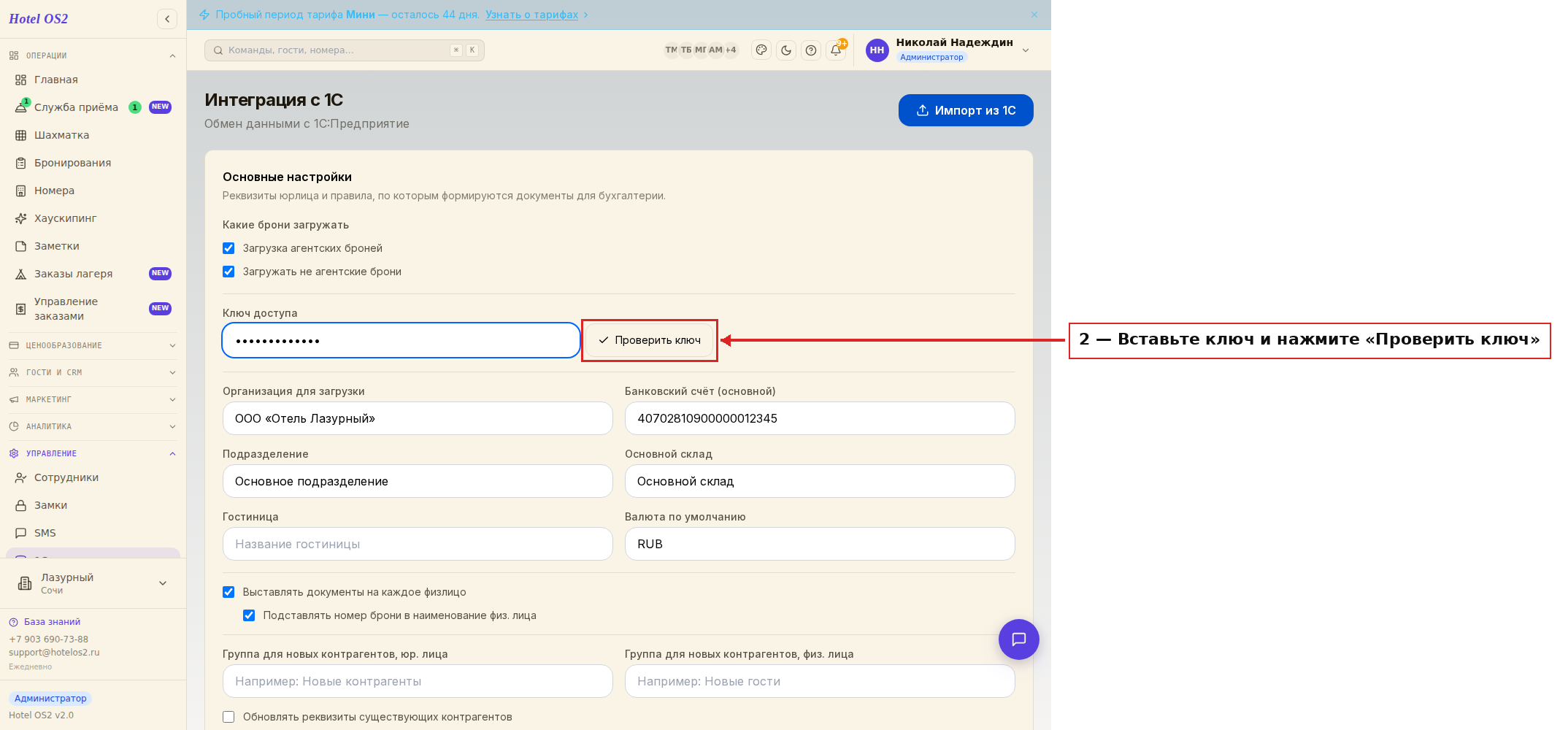Focus the Название гостиницы field
The height and width of the screenshot is (730, 1568).
click(x=418, y=544)
